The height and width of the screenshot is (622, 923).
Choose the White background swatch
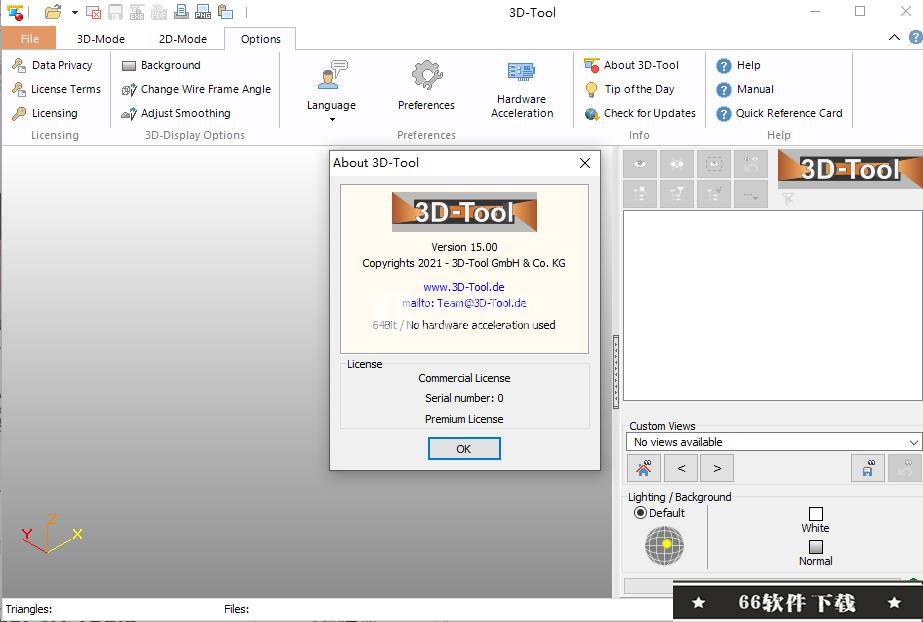(816, 514)
